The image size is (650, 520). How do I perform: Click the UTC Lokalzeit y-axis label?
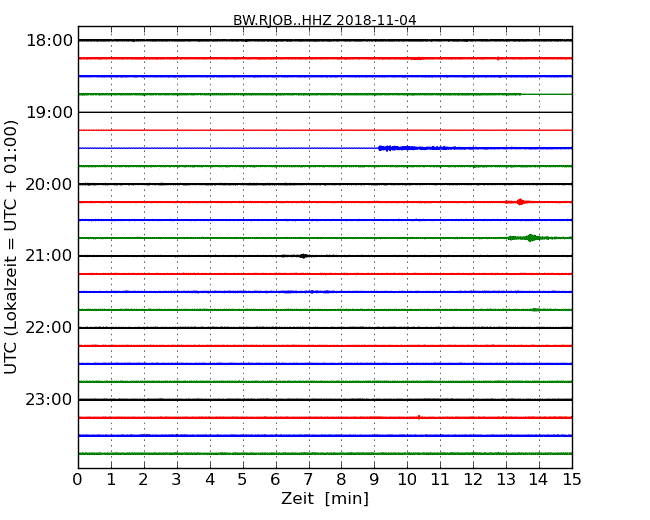[x=10, y=247]
